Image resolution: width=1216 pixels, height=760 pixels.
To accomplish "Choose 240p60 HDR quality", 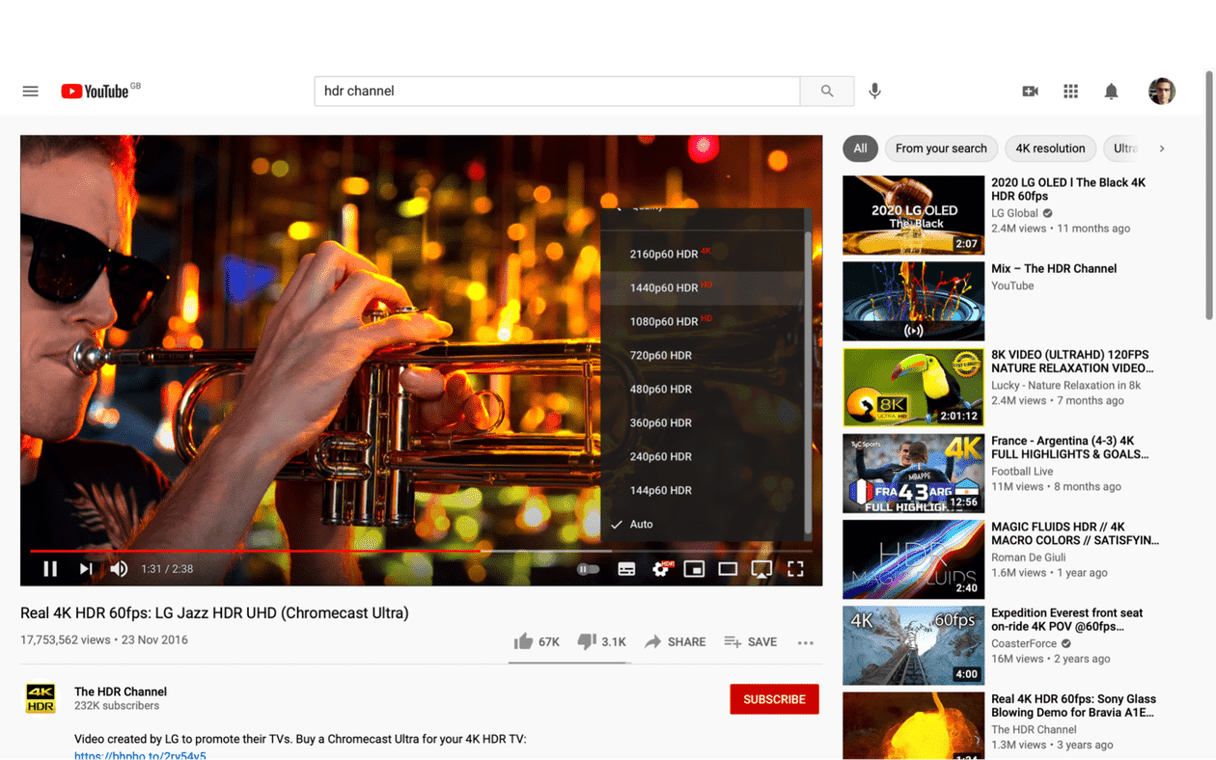I will click(702, 457).
